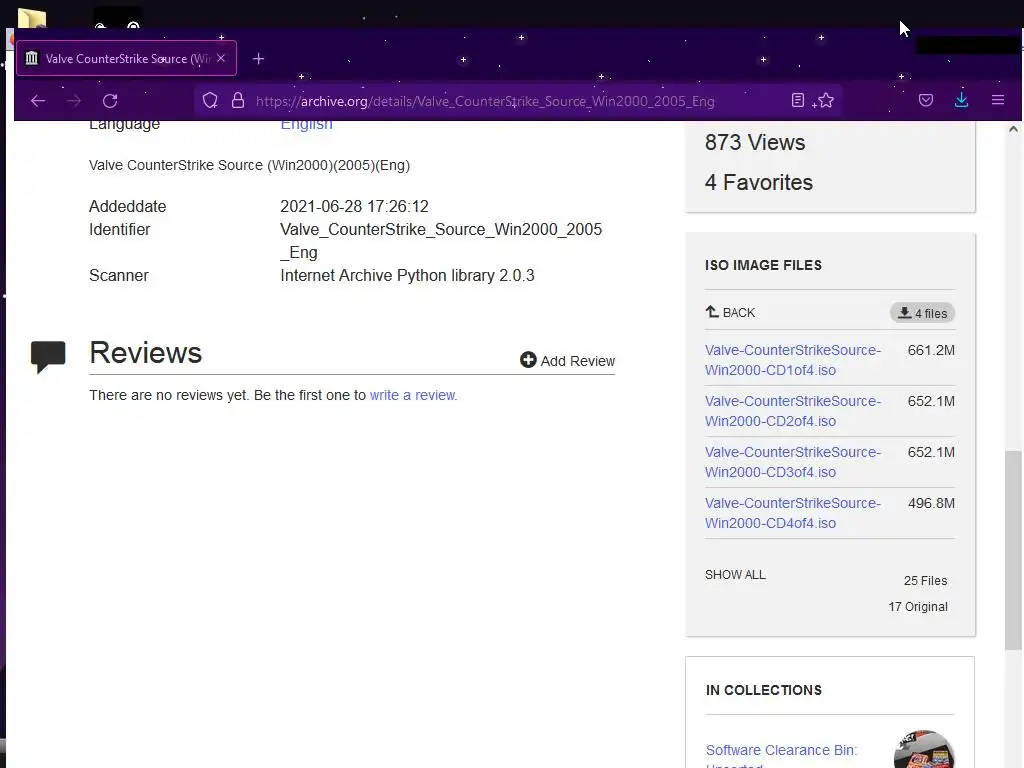The width and height of the screenshot is (1024, 768).
Task: Click the Reviews speech bubble icon
Action: tap(48, 357)
